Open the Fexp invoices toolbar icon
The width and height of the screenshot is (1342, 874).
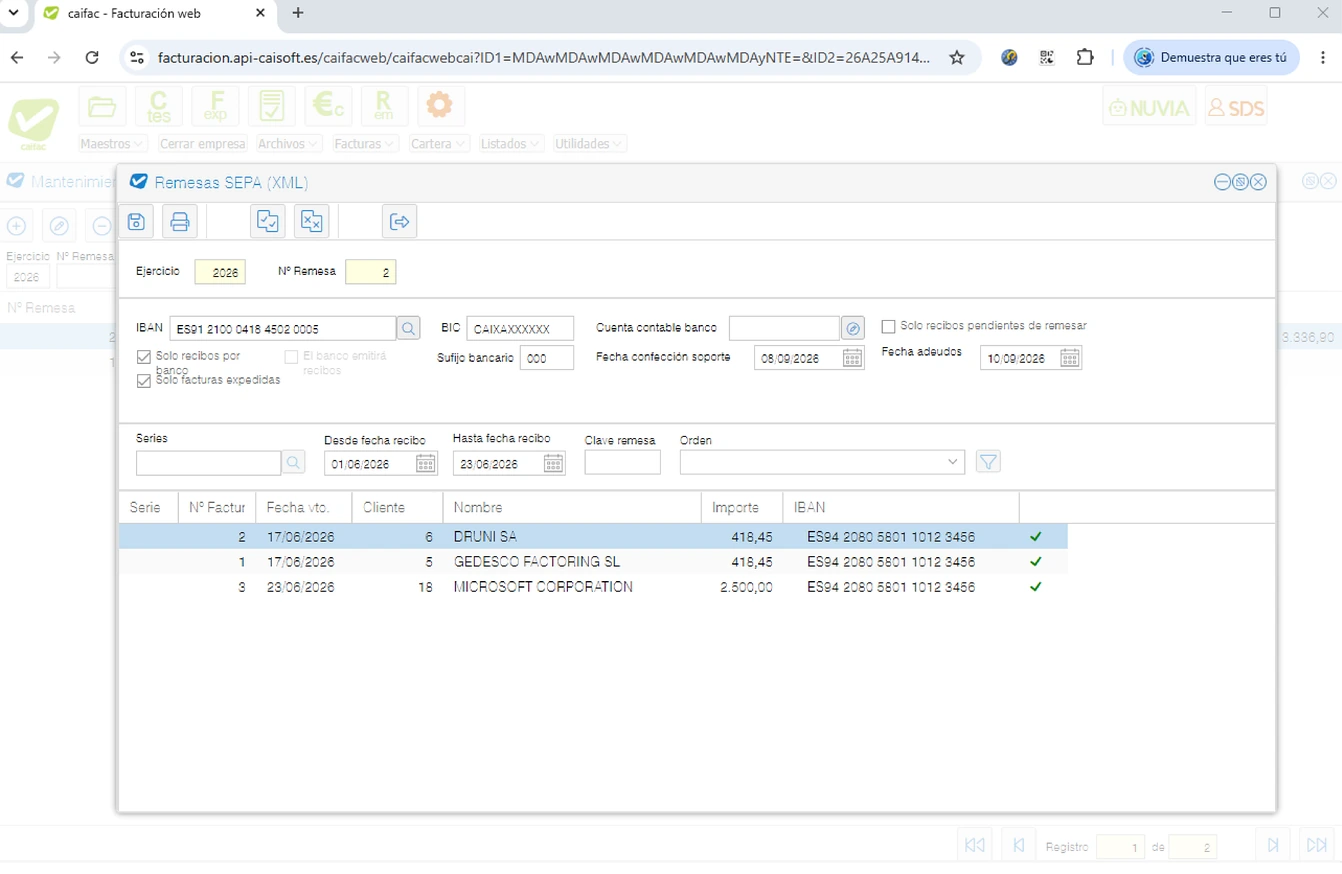coord(215,106)
